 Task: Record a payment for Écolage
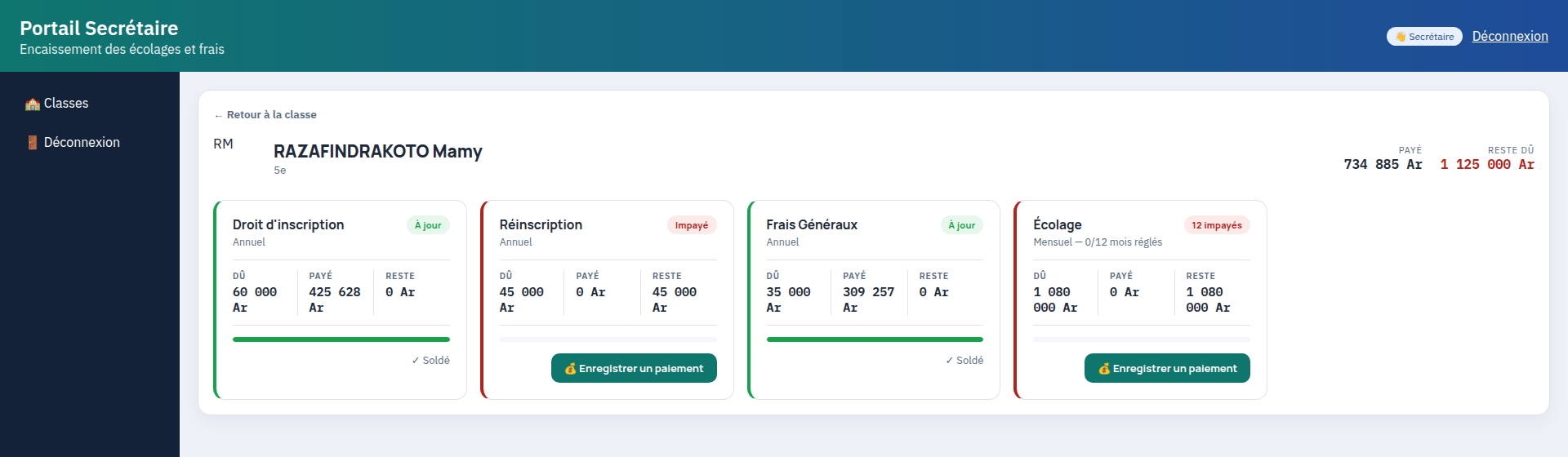(1167, 368)
